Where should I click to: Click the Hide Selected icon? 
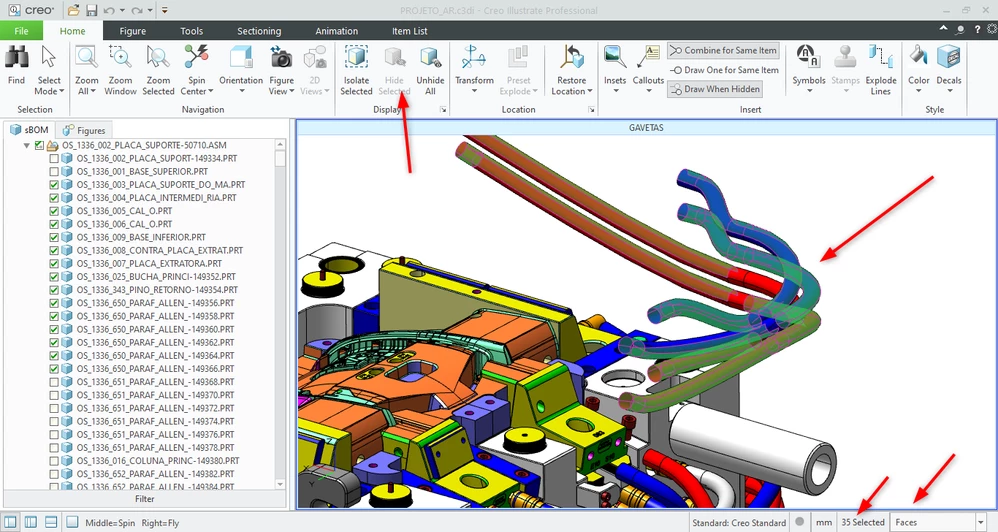394,57
